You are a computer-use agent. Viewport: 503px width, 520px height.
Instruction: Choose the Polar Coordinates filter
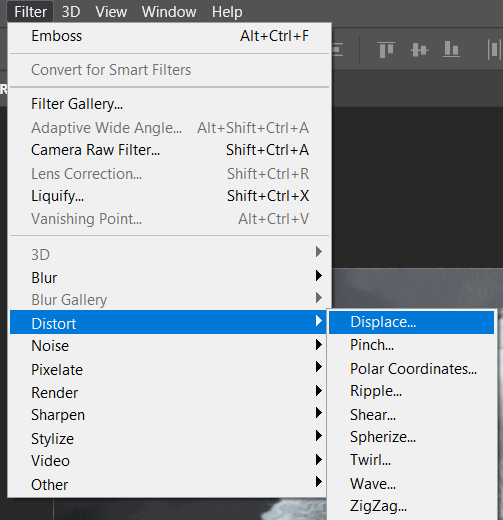click(413, 369)
